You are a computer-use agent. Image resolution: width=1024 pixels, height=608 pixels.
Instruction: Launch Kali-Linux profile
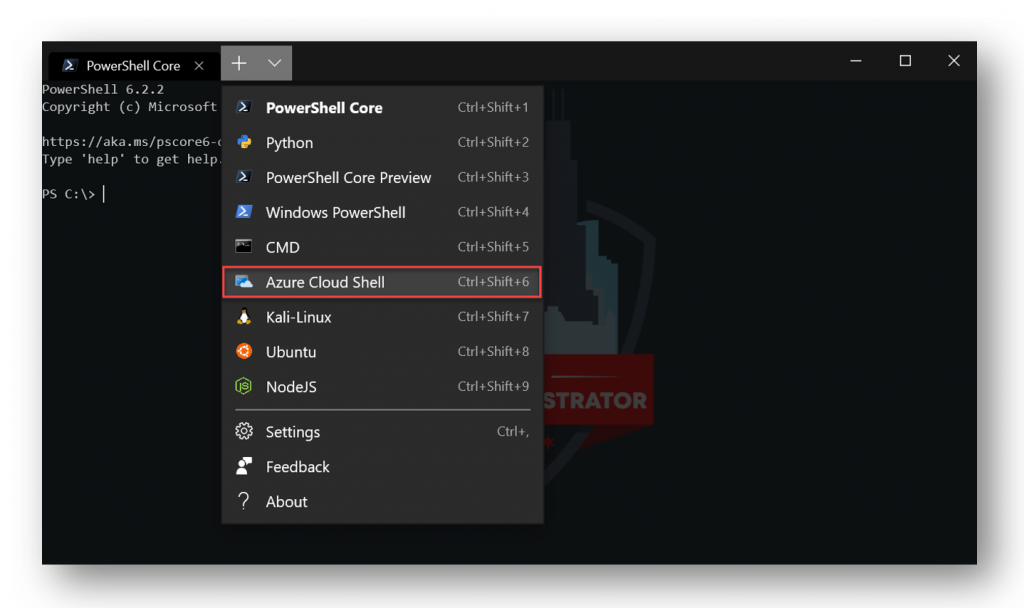click(382, 317)
